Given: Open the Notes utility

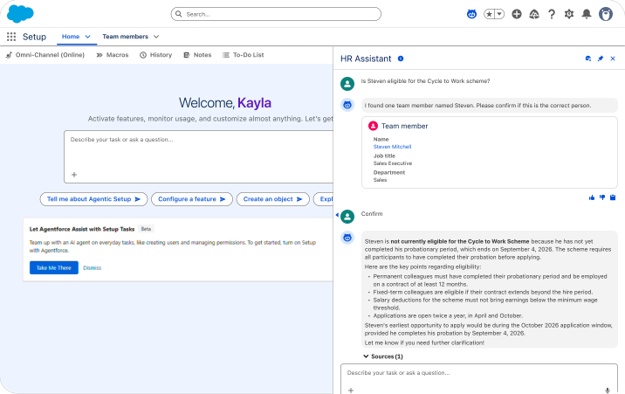Looking at the screenshot, I should click(x=197, y=55).
